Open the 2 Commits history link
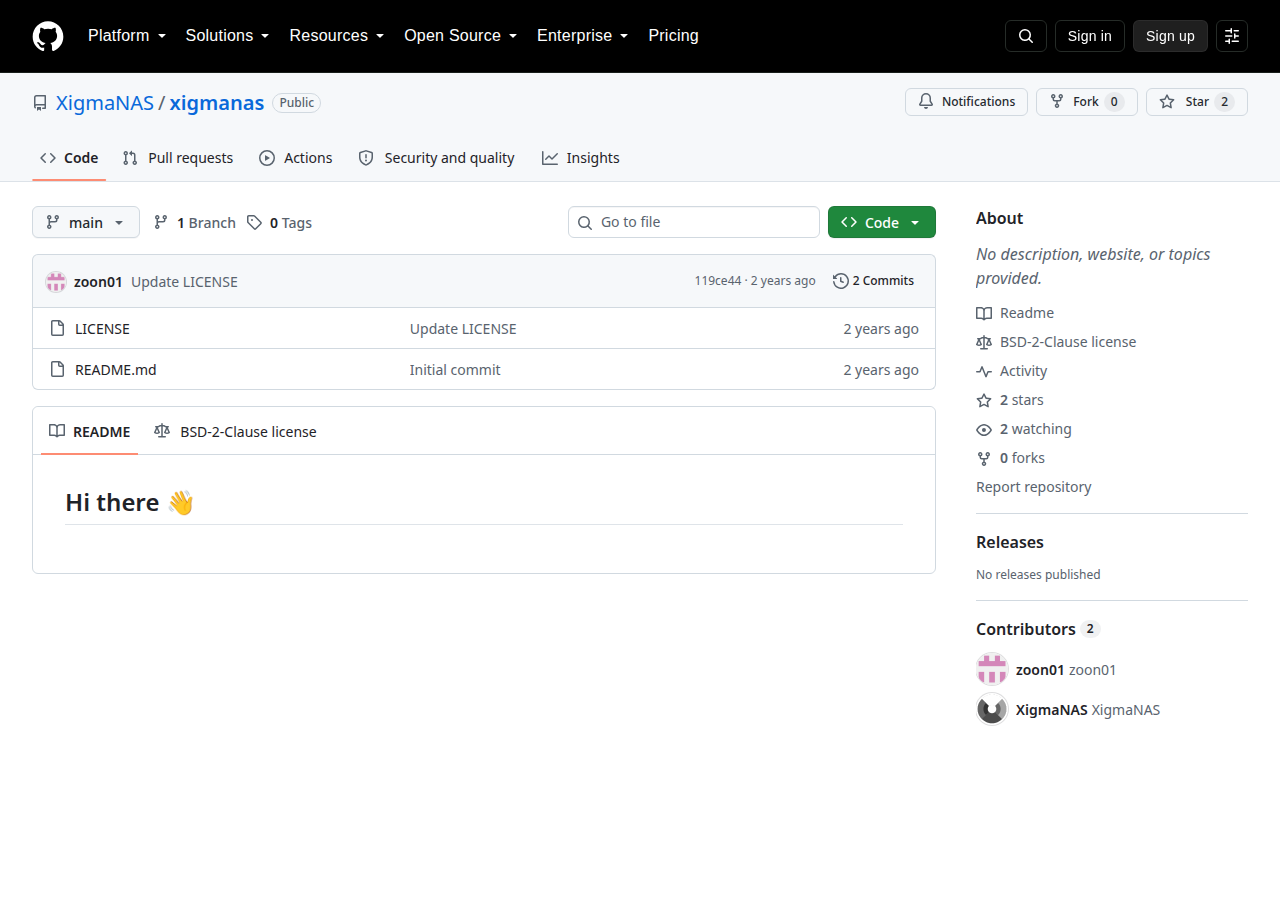The width and height of the screenshot is (1280, 900). pos(874,281)
